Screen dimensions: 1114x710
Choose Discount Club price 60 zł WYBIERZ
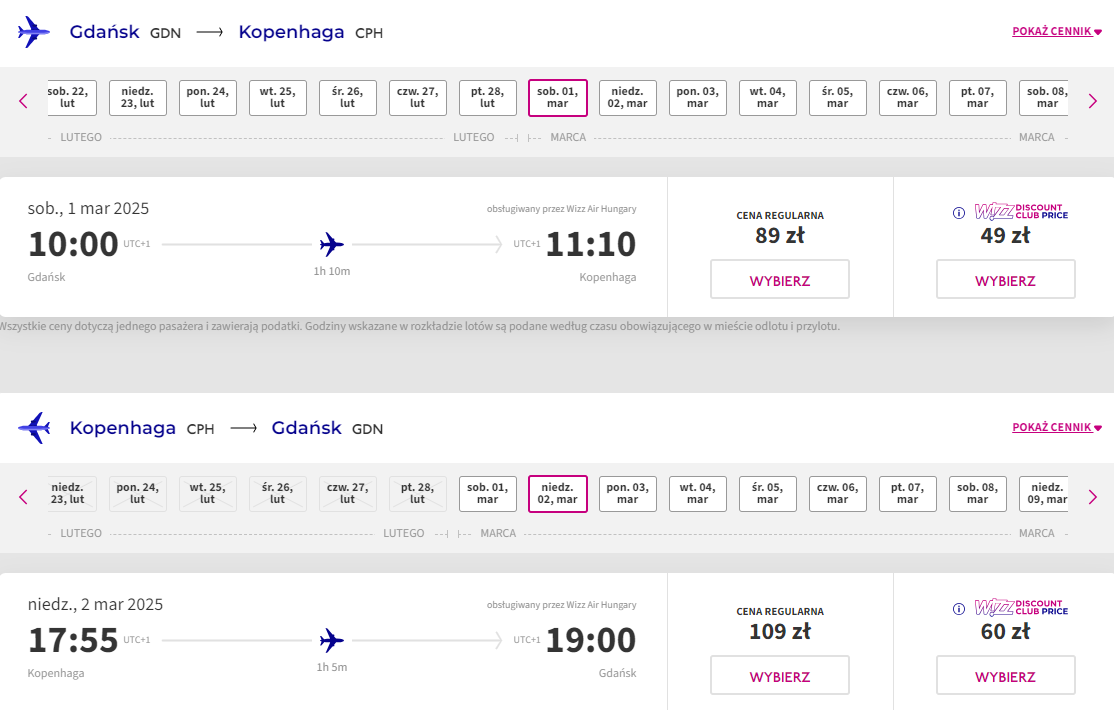pos(1005,675)
